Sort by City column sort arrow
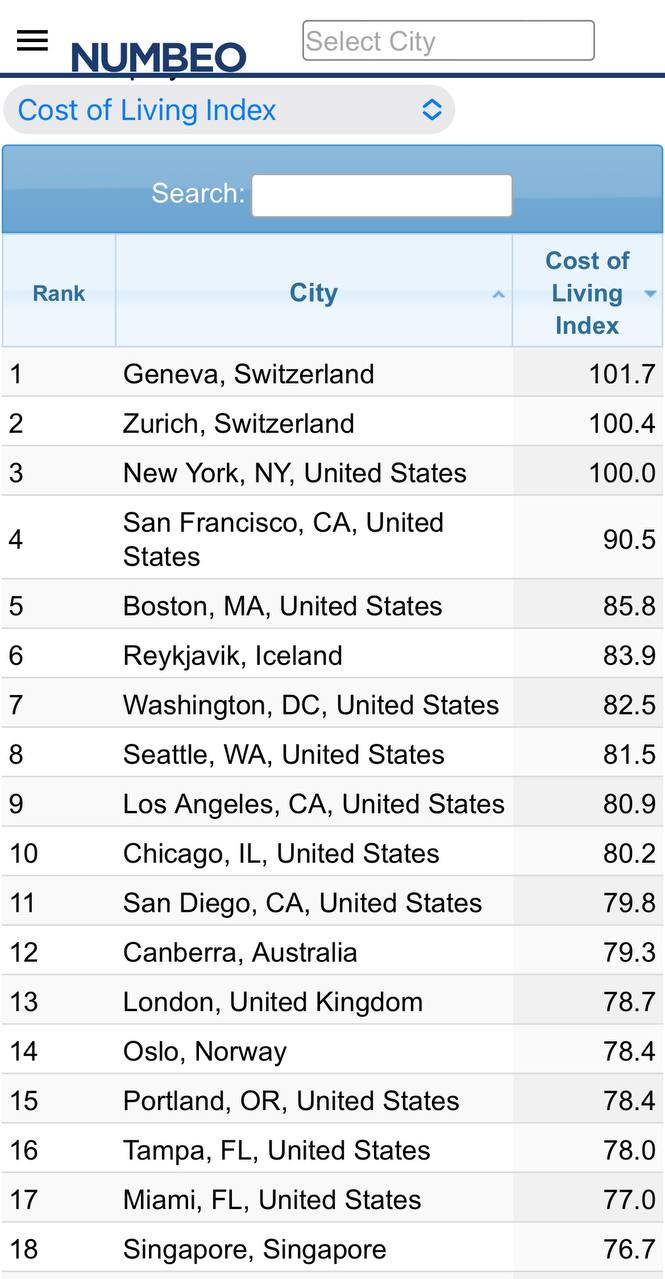Viewport: 665px width, 1279px height. click(x=498, y=294)
